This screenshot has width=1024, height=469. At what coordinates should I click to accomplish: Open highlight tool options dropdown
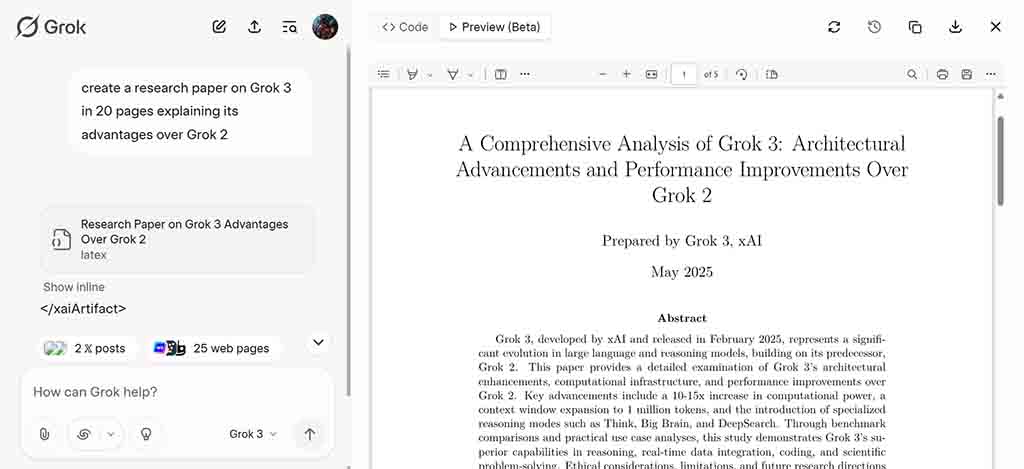pyautogui.click(x=430, y=75)
